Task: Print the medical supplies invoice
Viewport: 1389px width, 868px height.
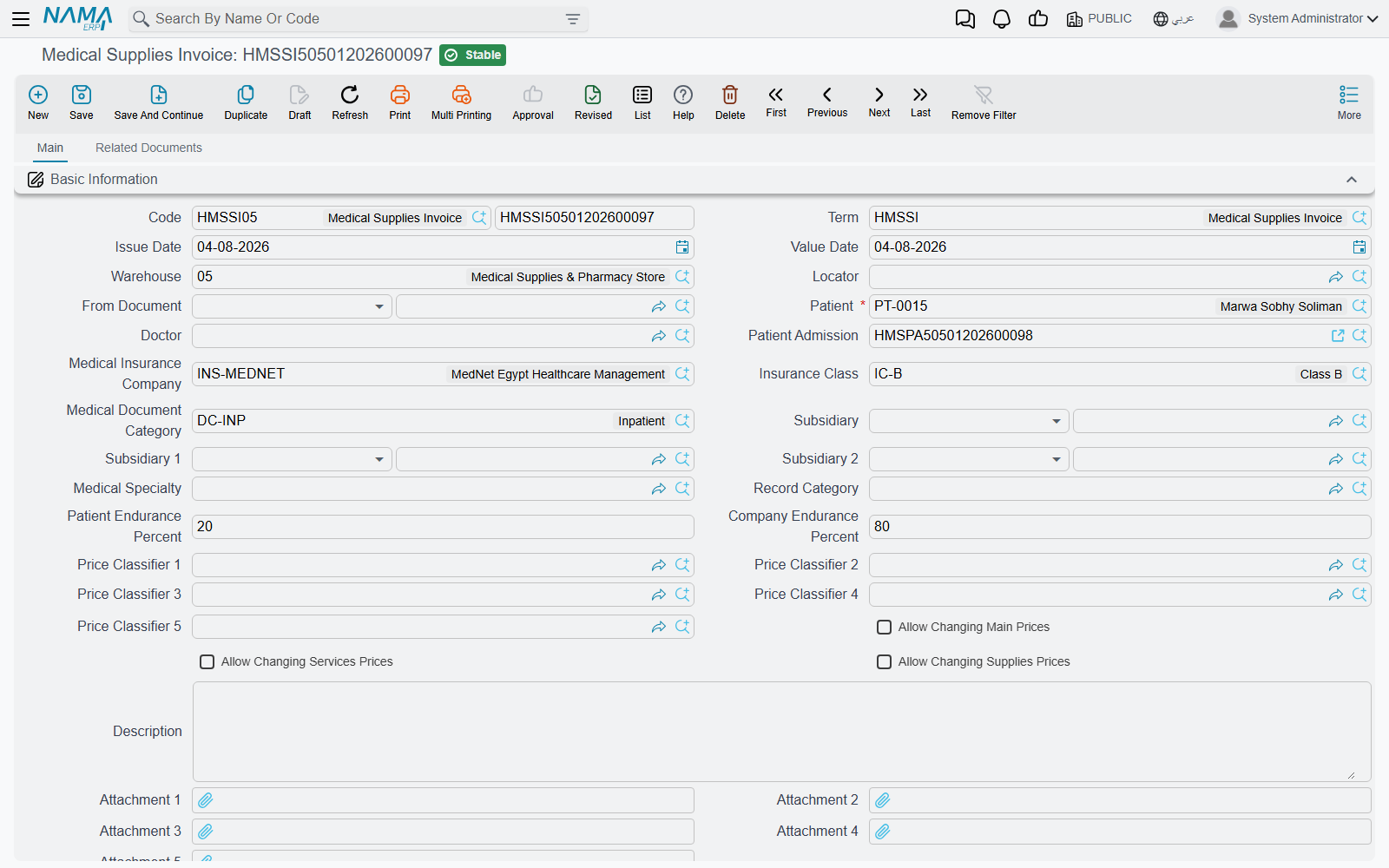Action: tap(400, 102)
